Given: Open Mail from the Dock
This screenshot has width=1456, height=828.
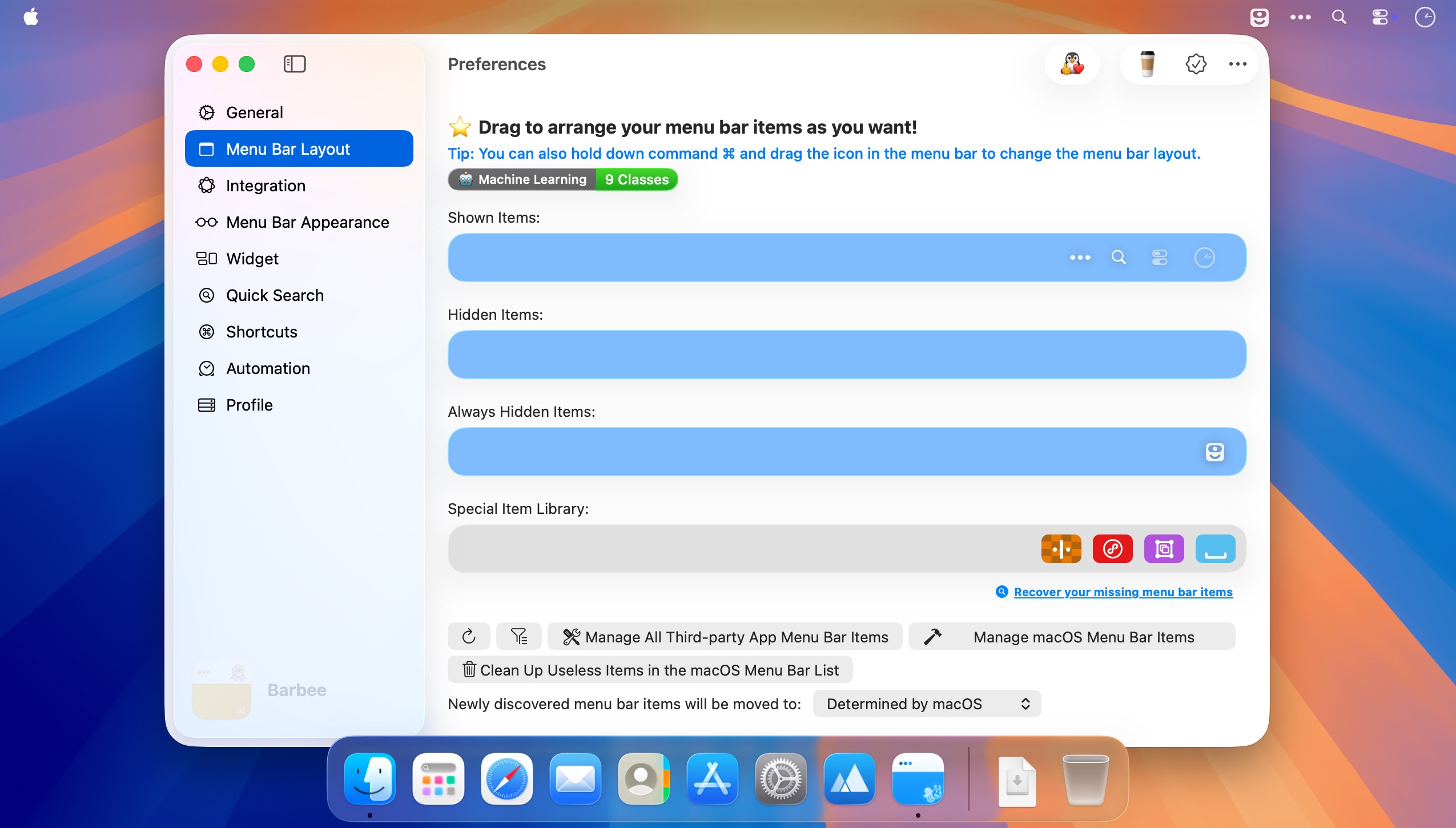Looking at the screenshot, I should click(576, 779).
